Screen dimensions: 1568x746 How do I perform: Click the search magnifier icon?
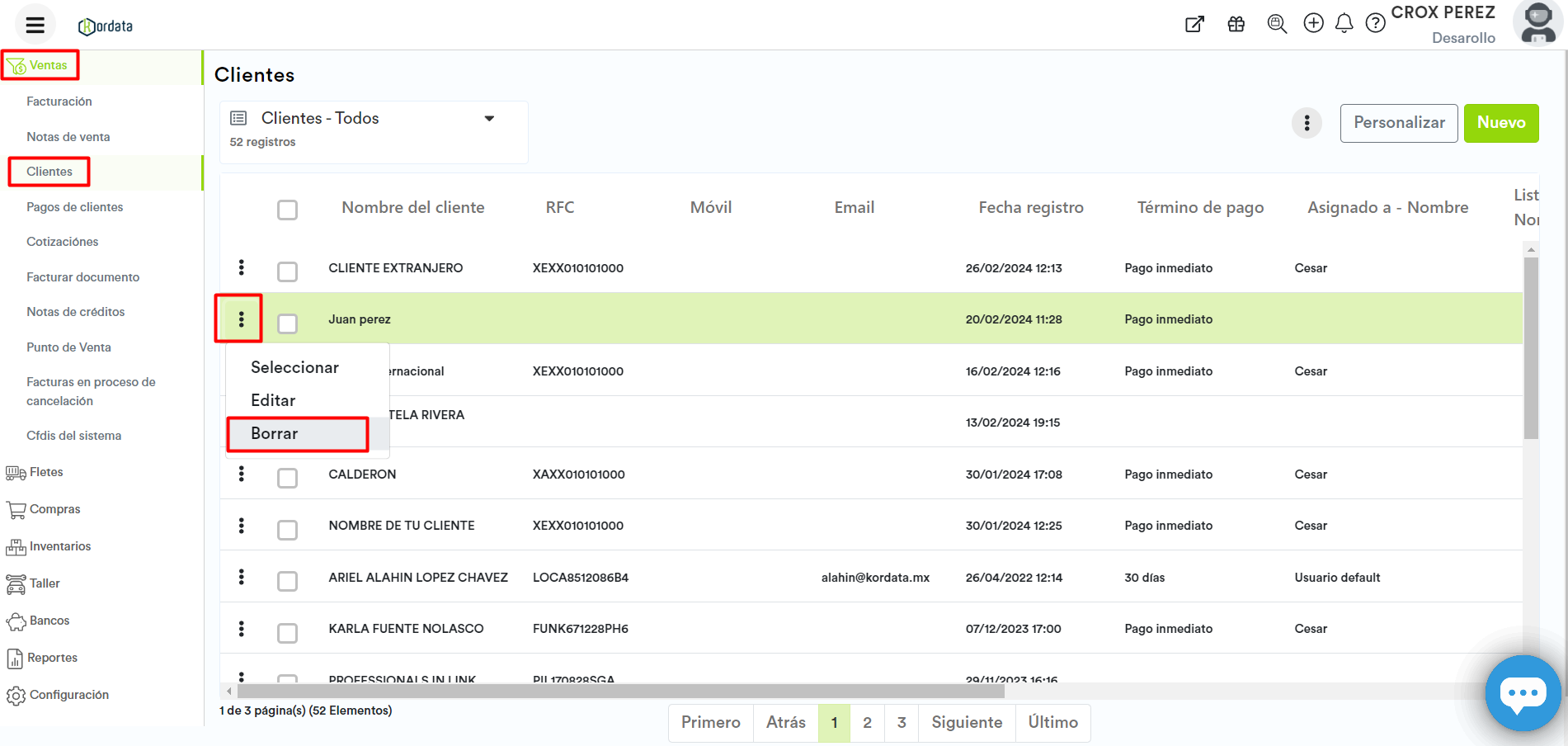1277,24
